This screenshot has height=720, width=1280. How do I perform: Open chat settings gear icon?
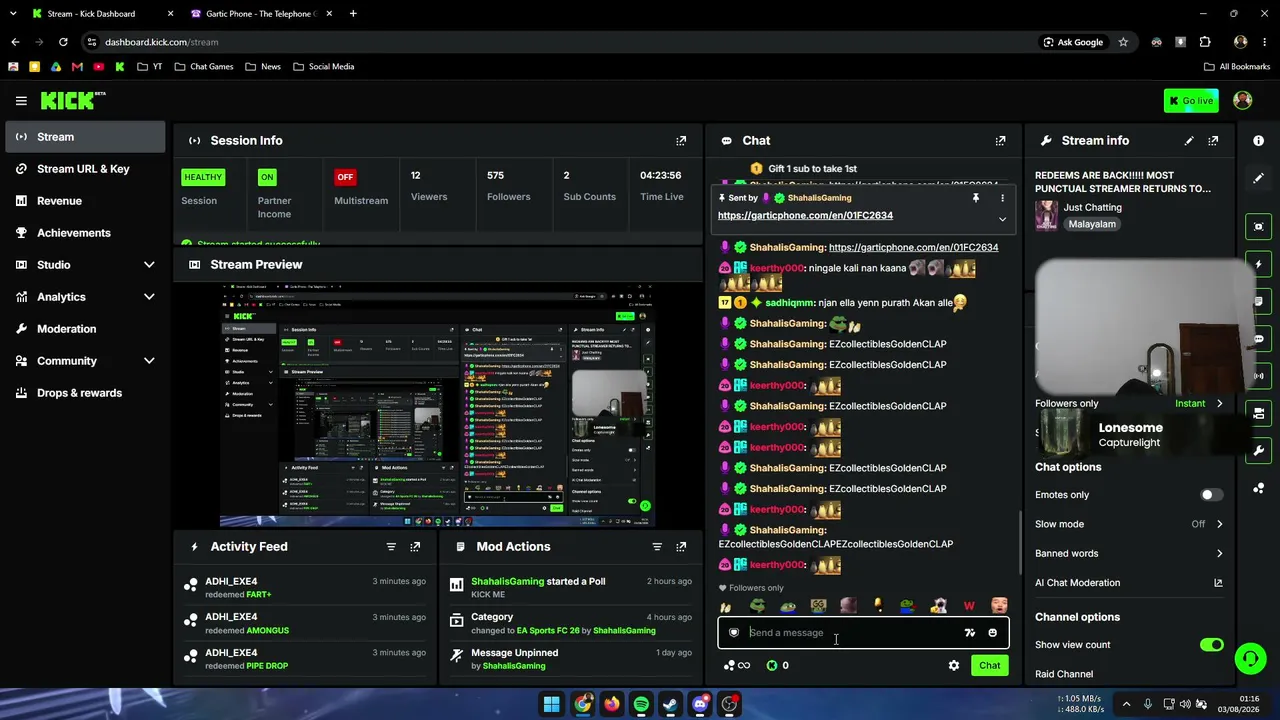[954, 666]
